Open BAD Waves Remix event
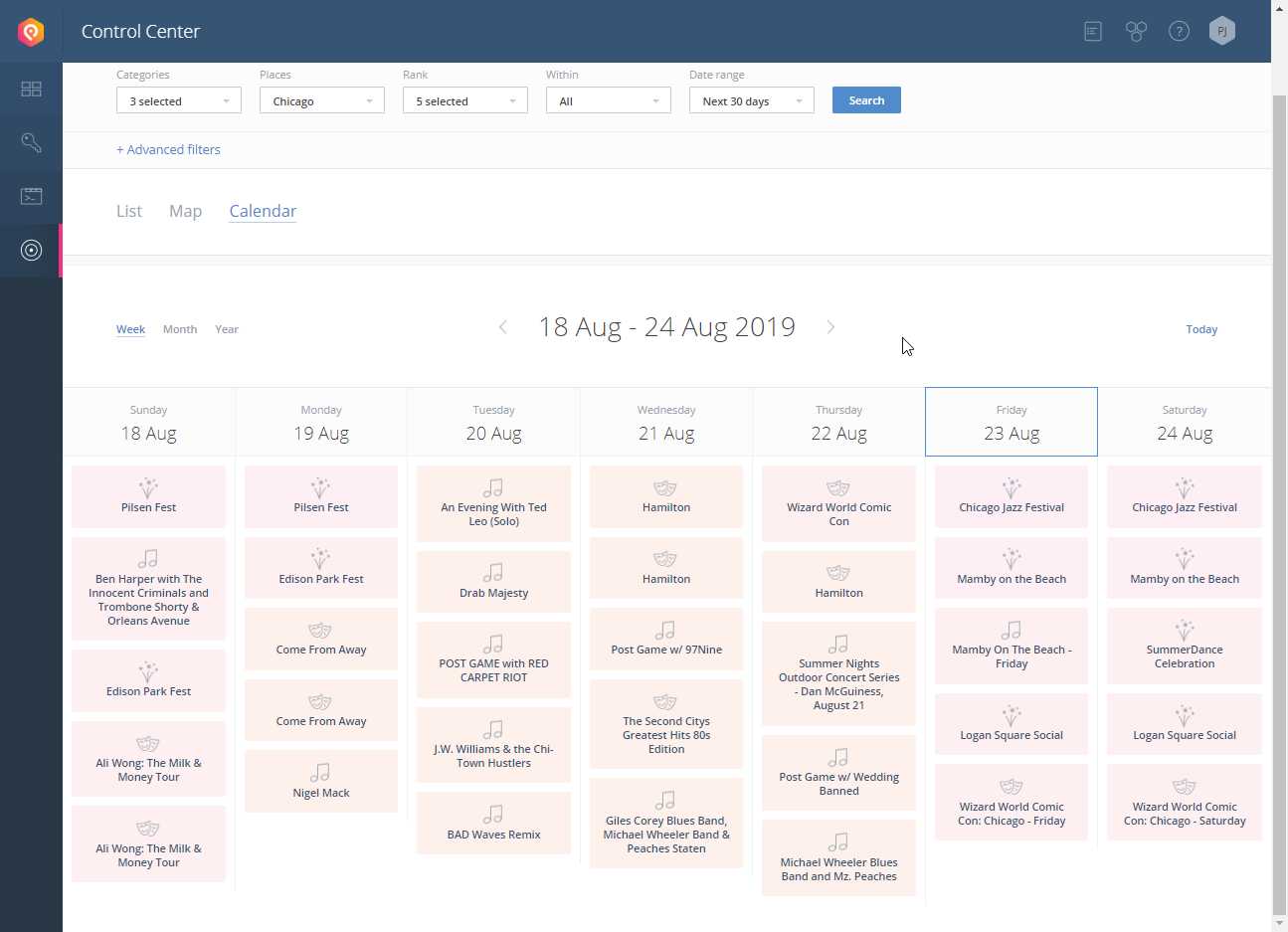1288x932 pixels. pyautogui.click(x=494, y=824)
